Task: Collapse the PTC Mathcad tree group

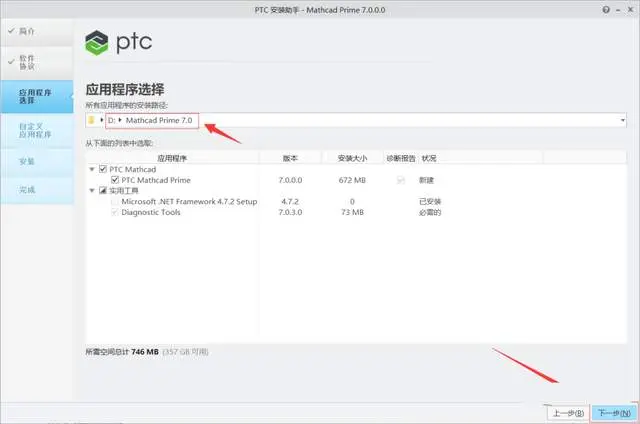Action: click(92, 169)
